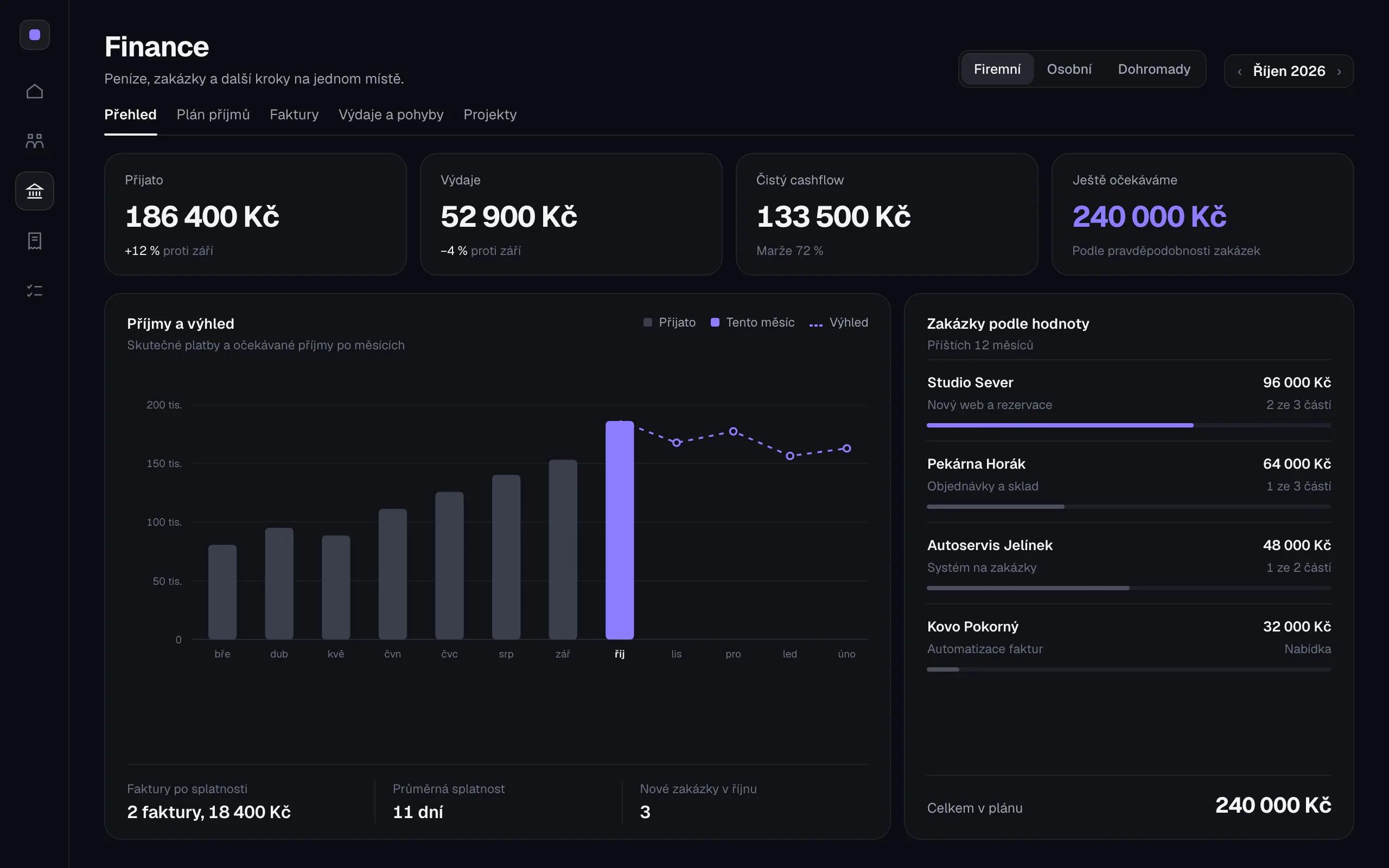The height and width of the screenshot is (868, 1389).
Task: Switch view to Dohromady
Action: point(1154,69)
